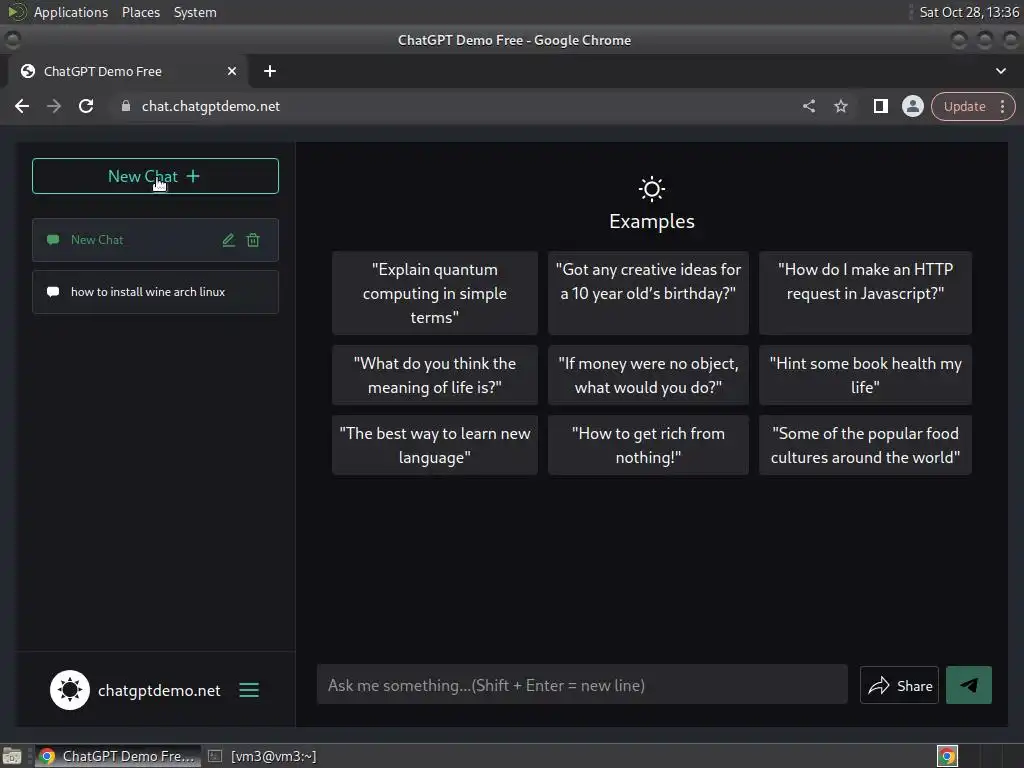Open Chrome three-dot menu

pyautogui.click(x=1002, y=106)
